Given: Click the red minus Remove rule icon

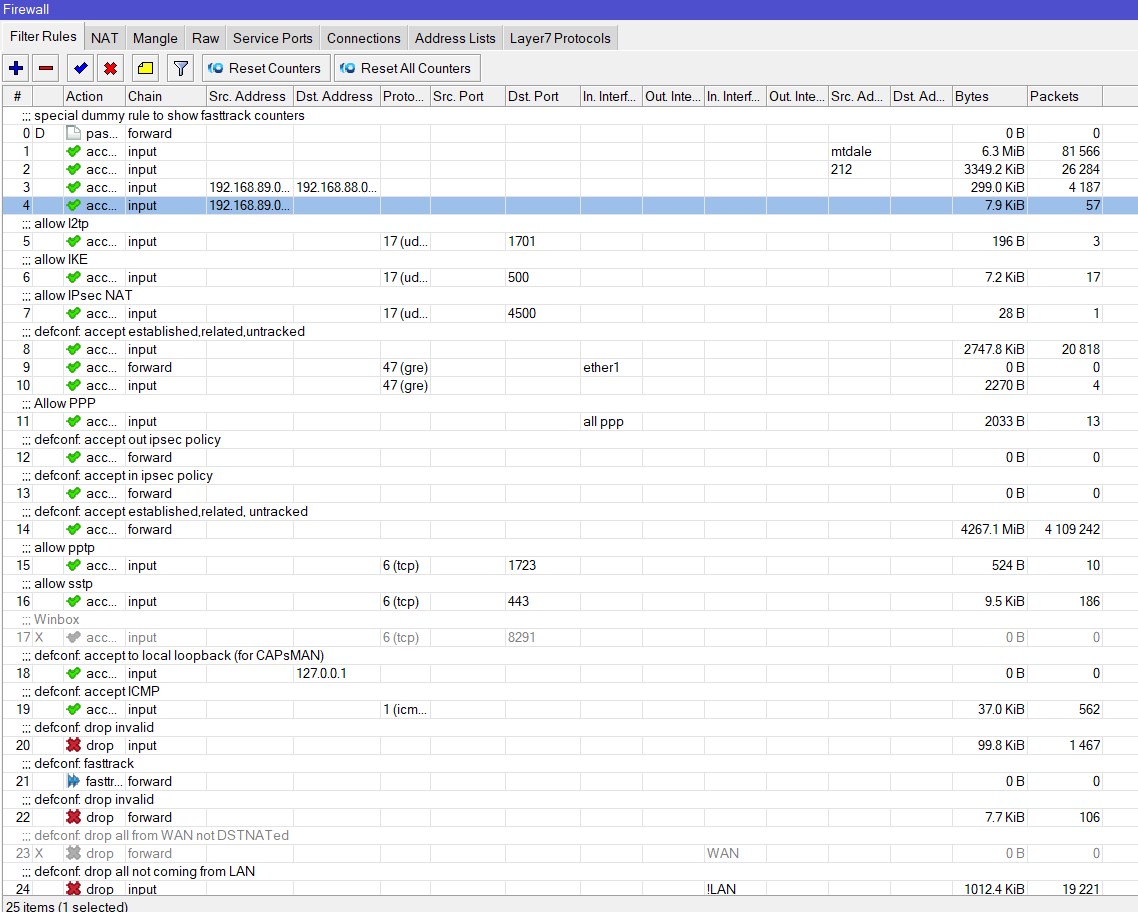Looking at the screenshot, I should 46,68.
